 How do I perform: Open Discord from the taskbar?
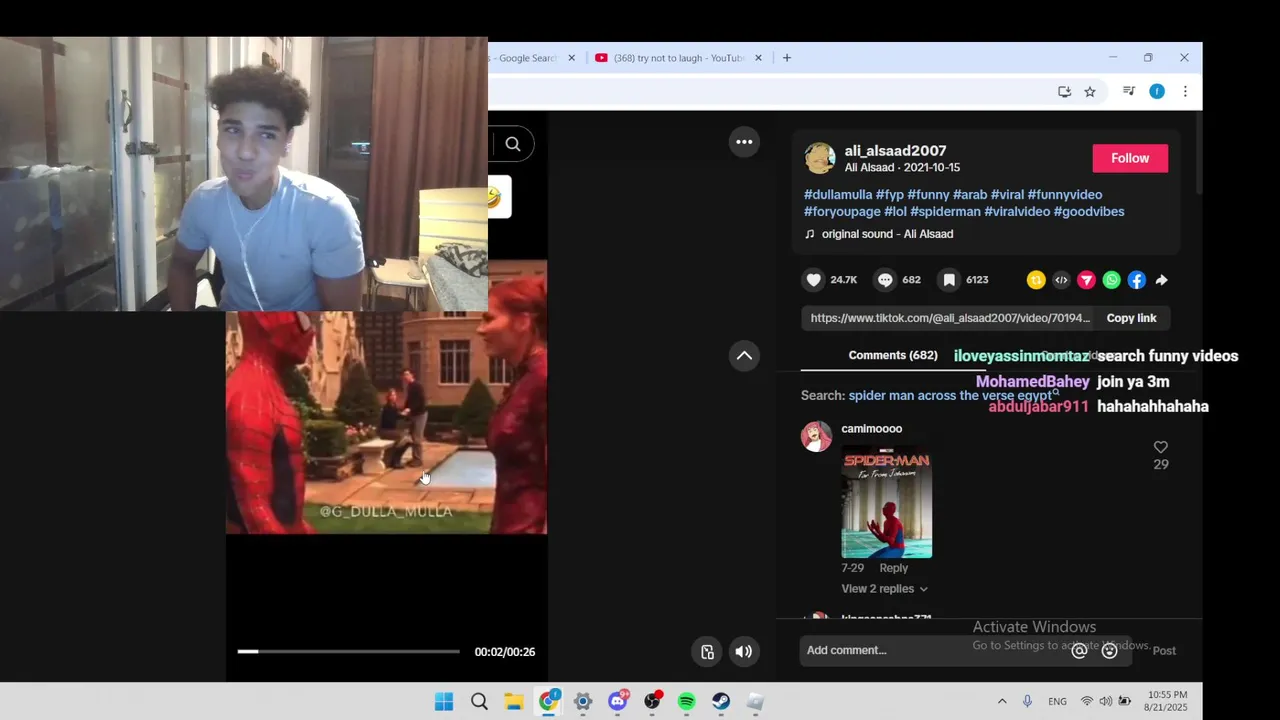618,702
